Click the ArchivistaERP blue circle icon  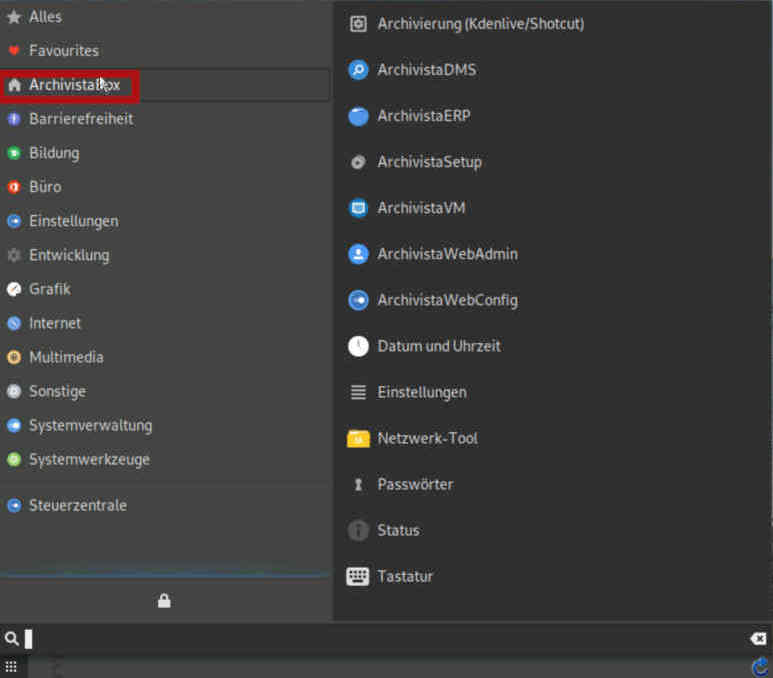[358, 116]
